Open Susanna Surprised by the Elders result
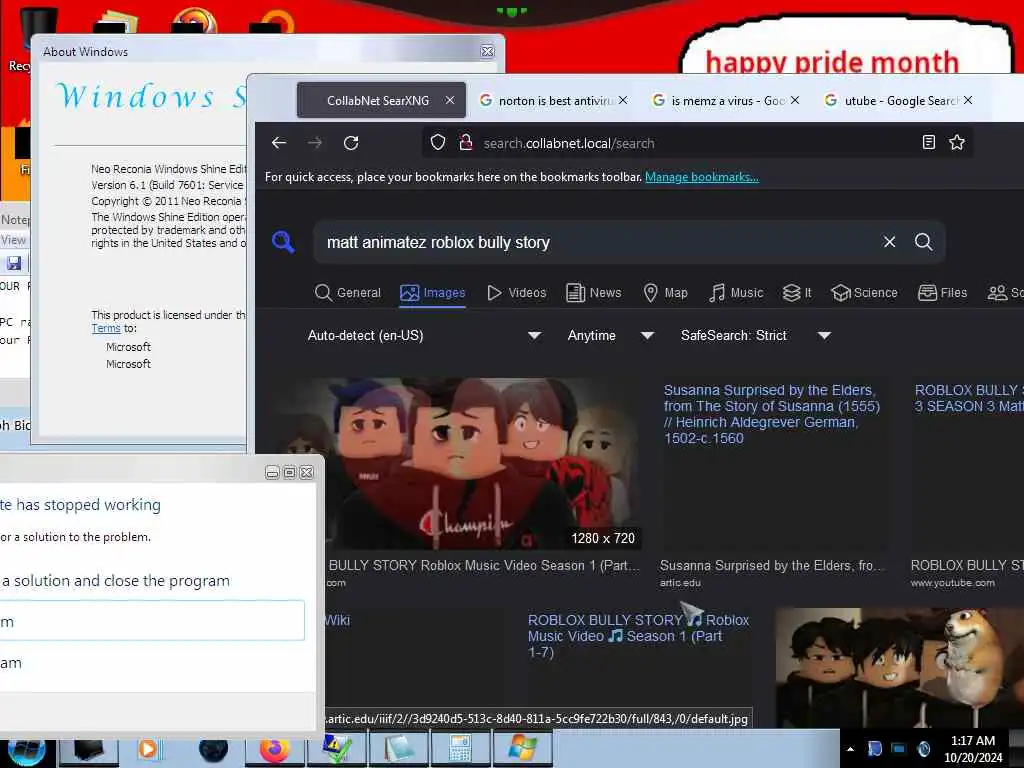The height and width of the screenshot is (768, 1024). pos(772,414)
